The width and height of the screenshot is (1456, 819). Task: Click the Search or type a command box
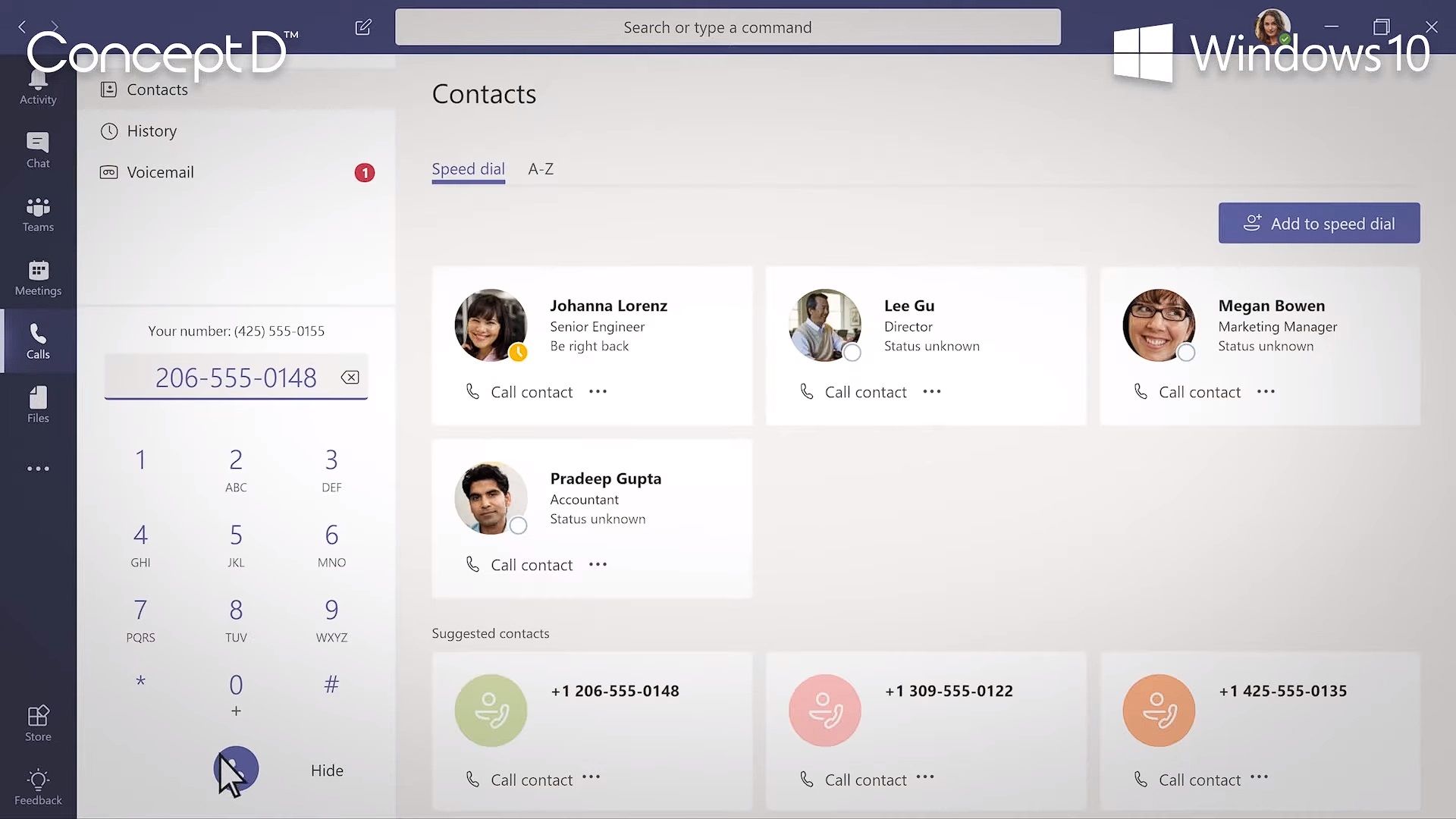[727, 27]
